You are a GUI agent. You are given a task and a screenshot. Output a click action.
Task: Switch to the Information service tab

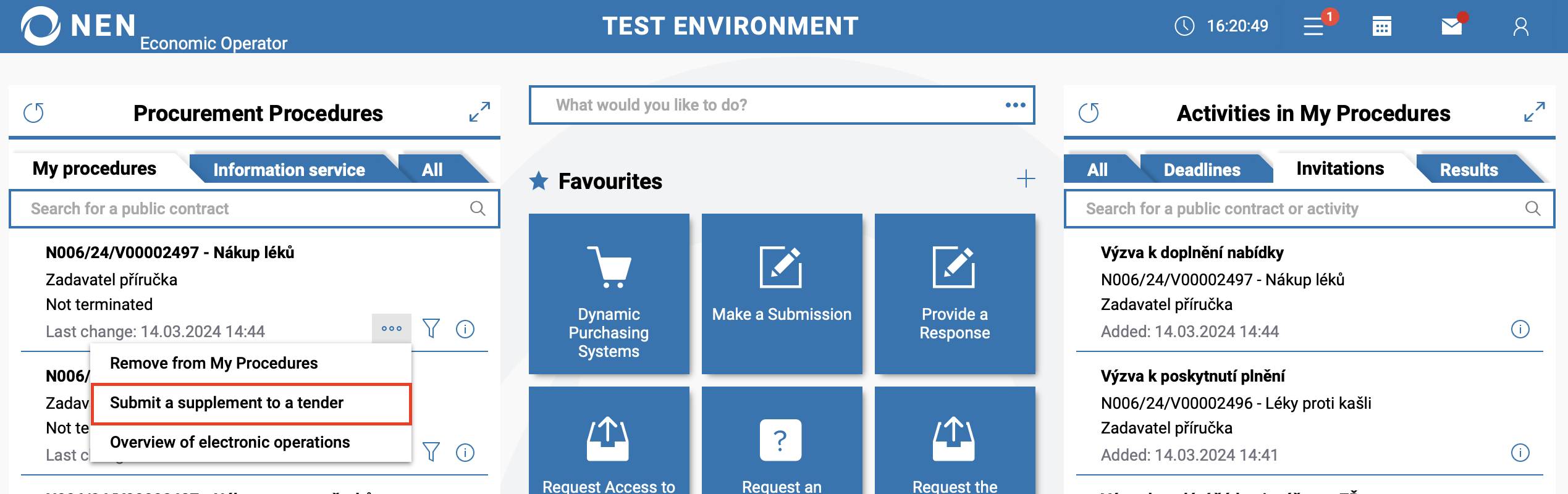(x=289, y=170)
